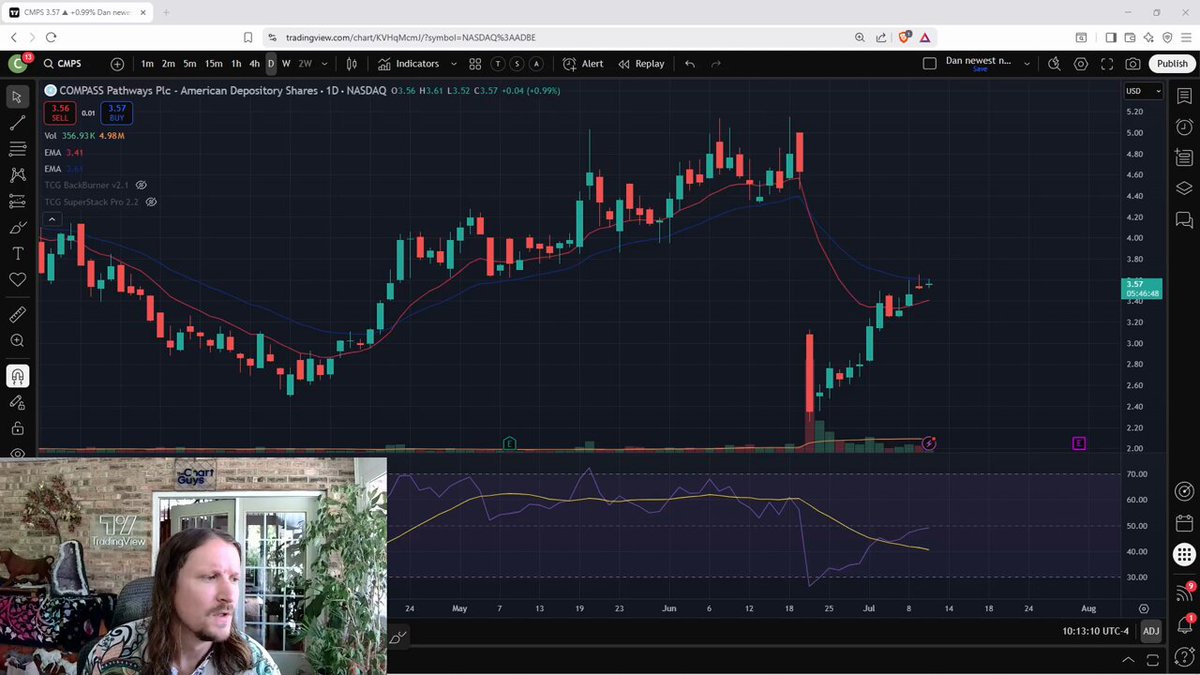The image size is (1200, 675).
Task: Open the economic calendar panel
Action: (1184, 523)
